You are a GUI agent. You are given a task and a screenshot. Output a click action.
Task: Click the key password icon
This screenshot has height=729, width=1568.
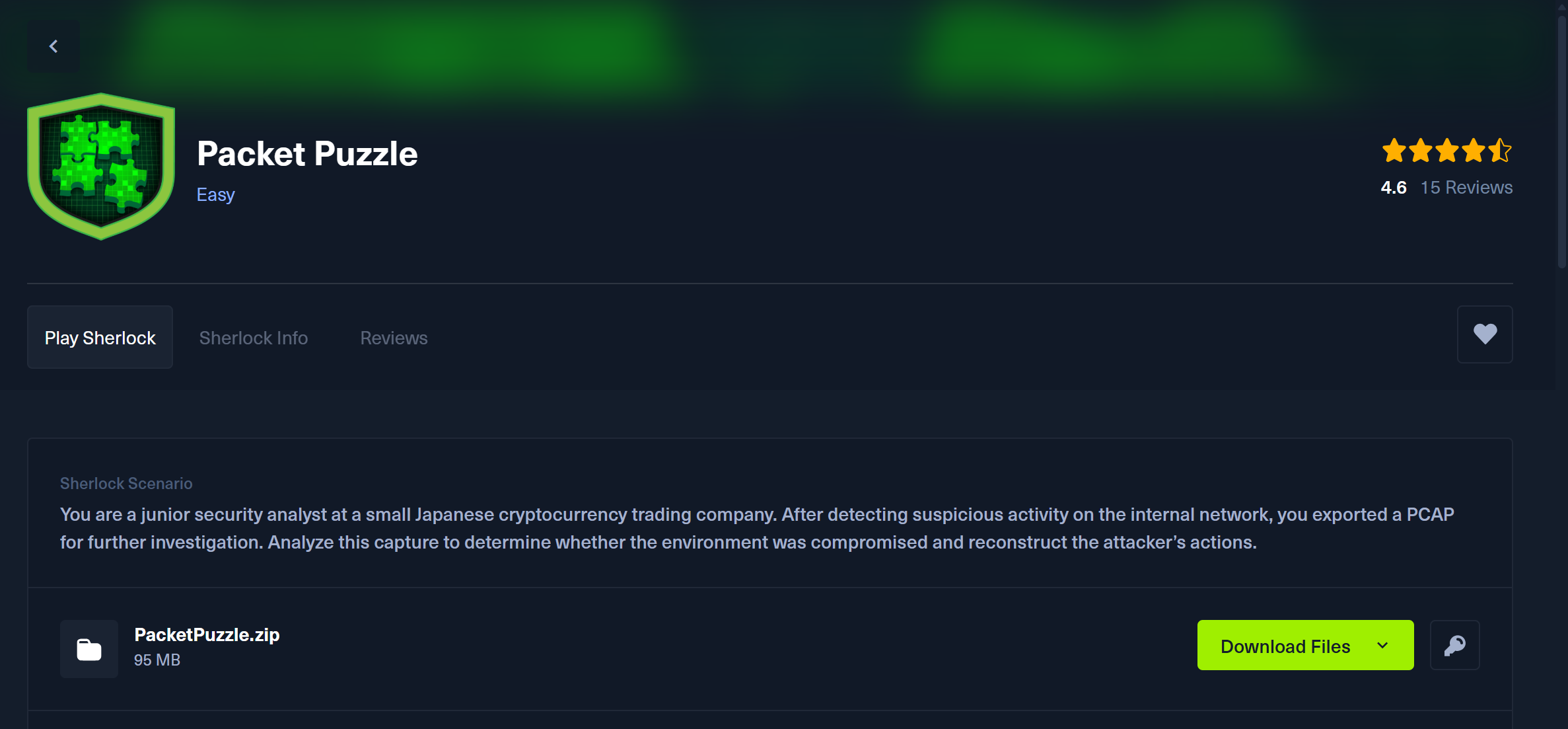tap(1454, 645)
